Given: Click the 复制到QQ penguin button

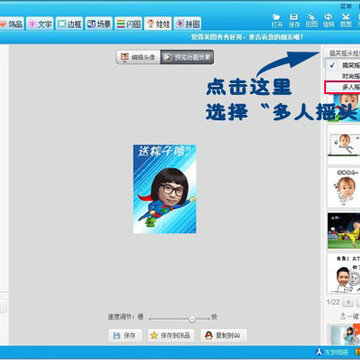Looking at the screenshot, I should point(224,335).
